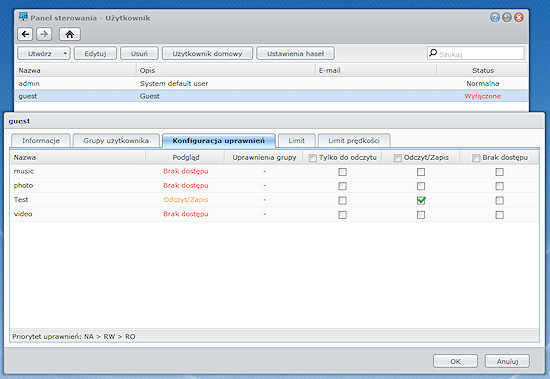Click the Uprawnienia grupy column header
550x379 pixels.
coord(264,158)
